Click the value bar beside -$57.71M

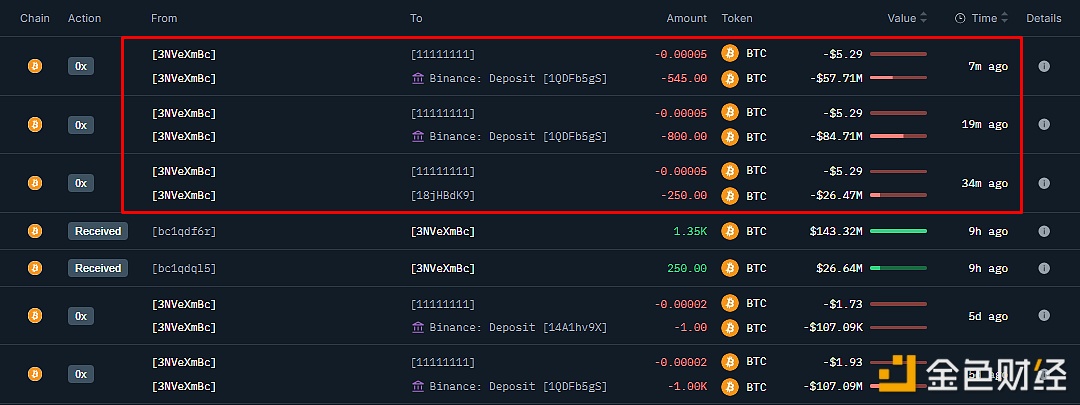pyautogui.click(x=898, y=78)
